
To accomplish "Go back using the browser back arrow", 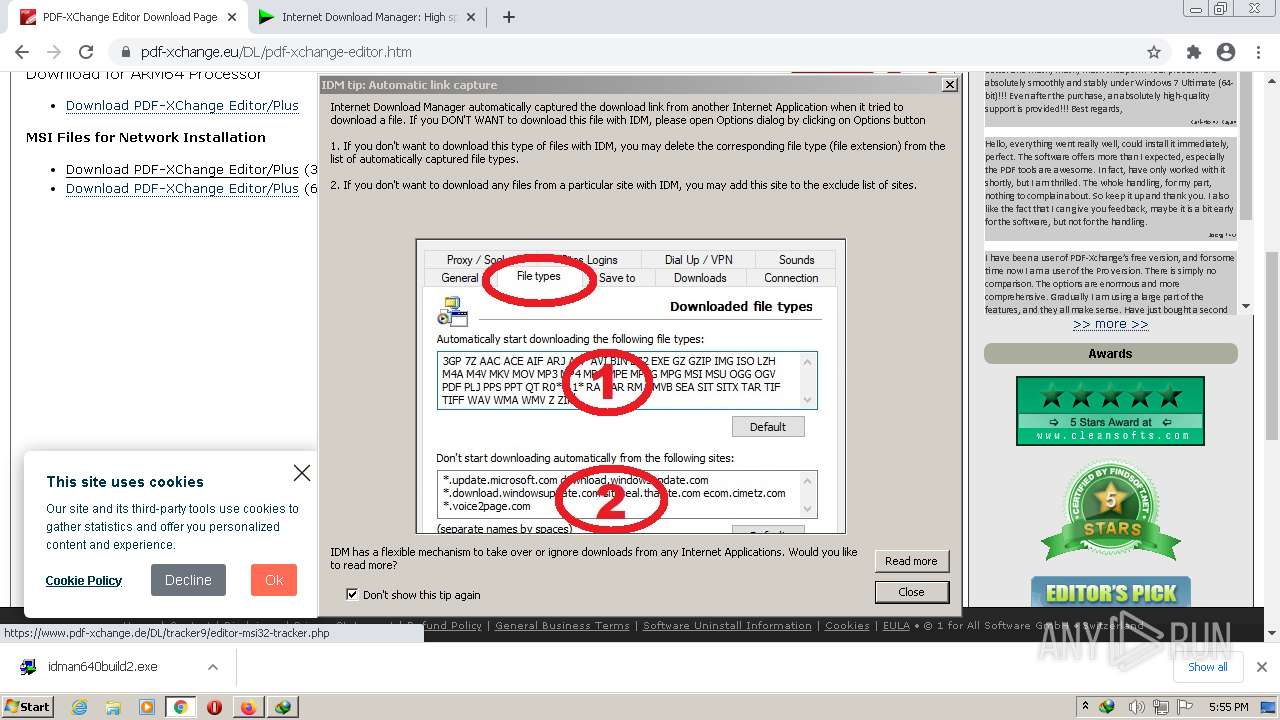I will click(x=22, y=52).
